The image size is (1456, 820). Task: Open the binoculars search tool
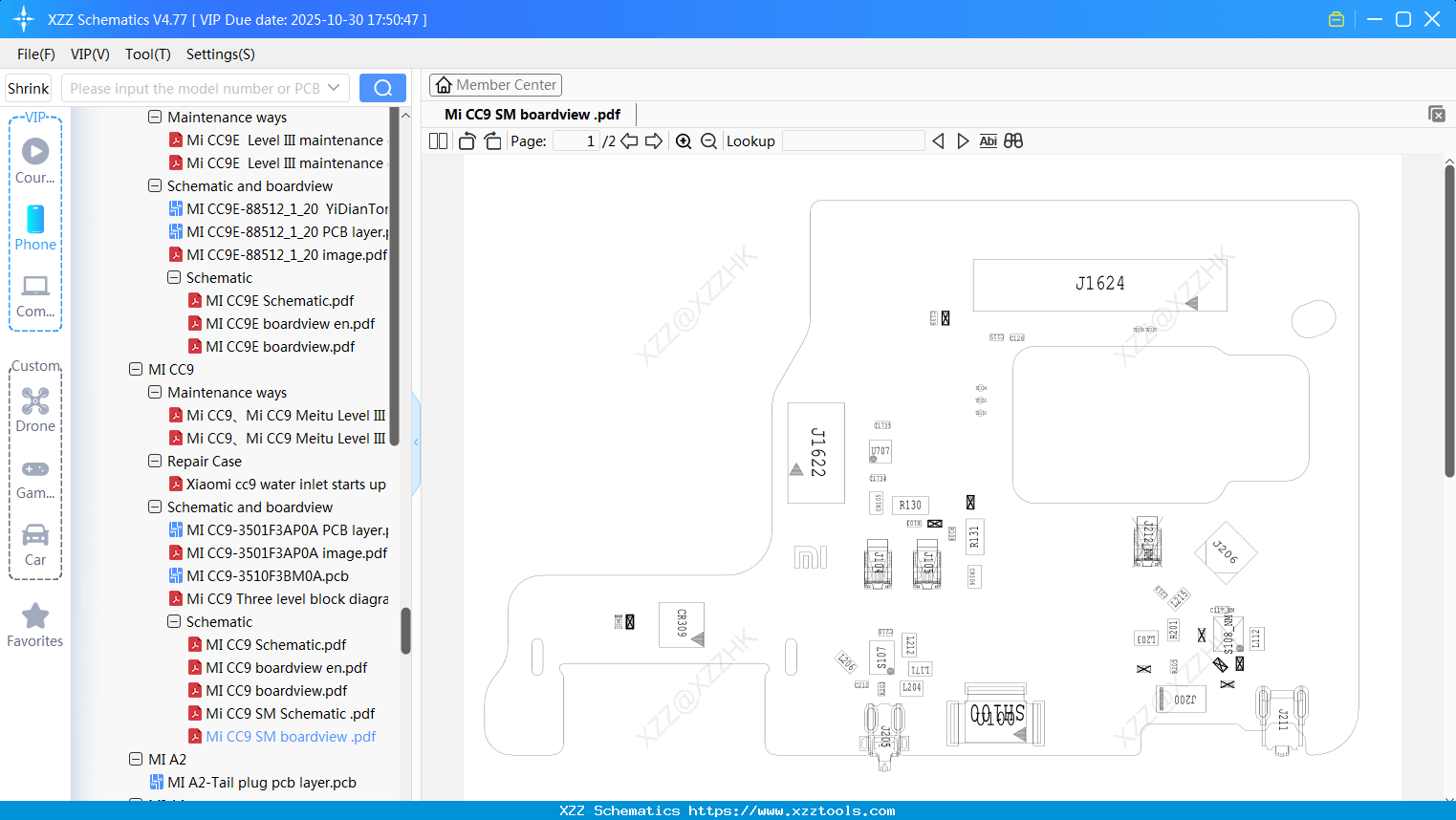[1014, 140]
